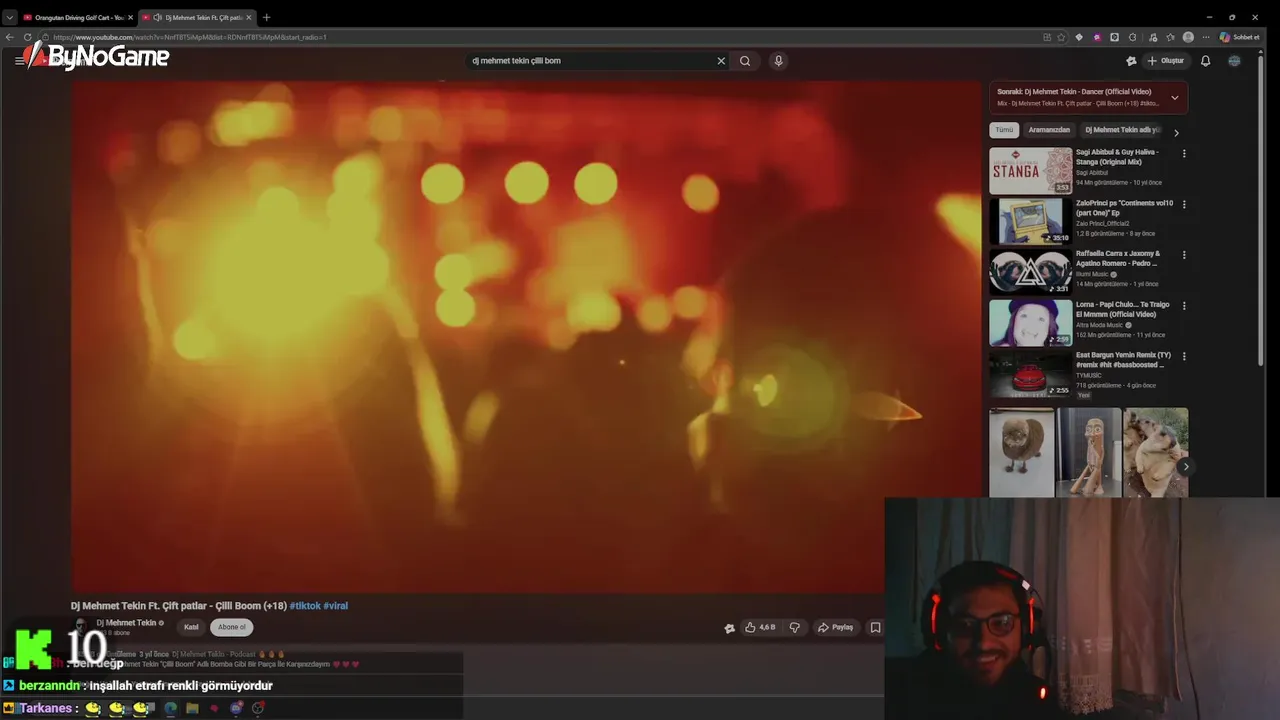Open YouTube notifications bell
The height and width of the screenshot is (720, 1280).
[x=1205, y=61]
